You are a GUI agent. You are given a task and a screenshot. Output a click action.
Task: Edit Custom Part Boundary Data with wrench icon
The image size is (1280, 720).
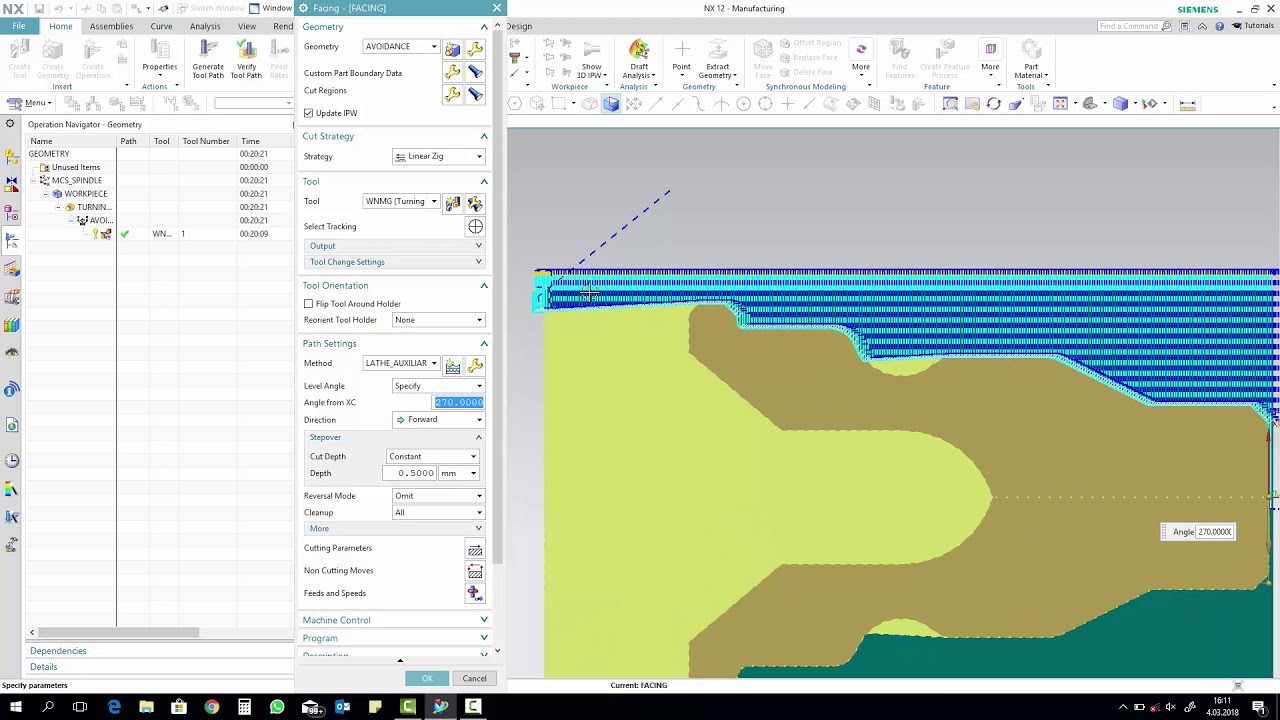pyautogui.click(x=453, y=72)
